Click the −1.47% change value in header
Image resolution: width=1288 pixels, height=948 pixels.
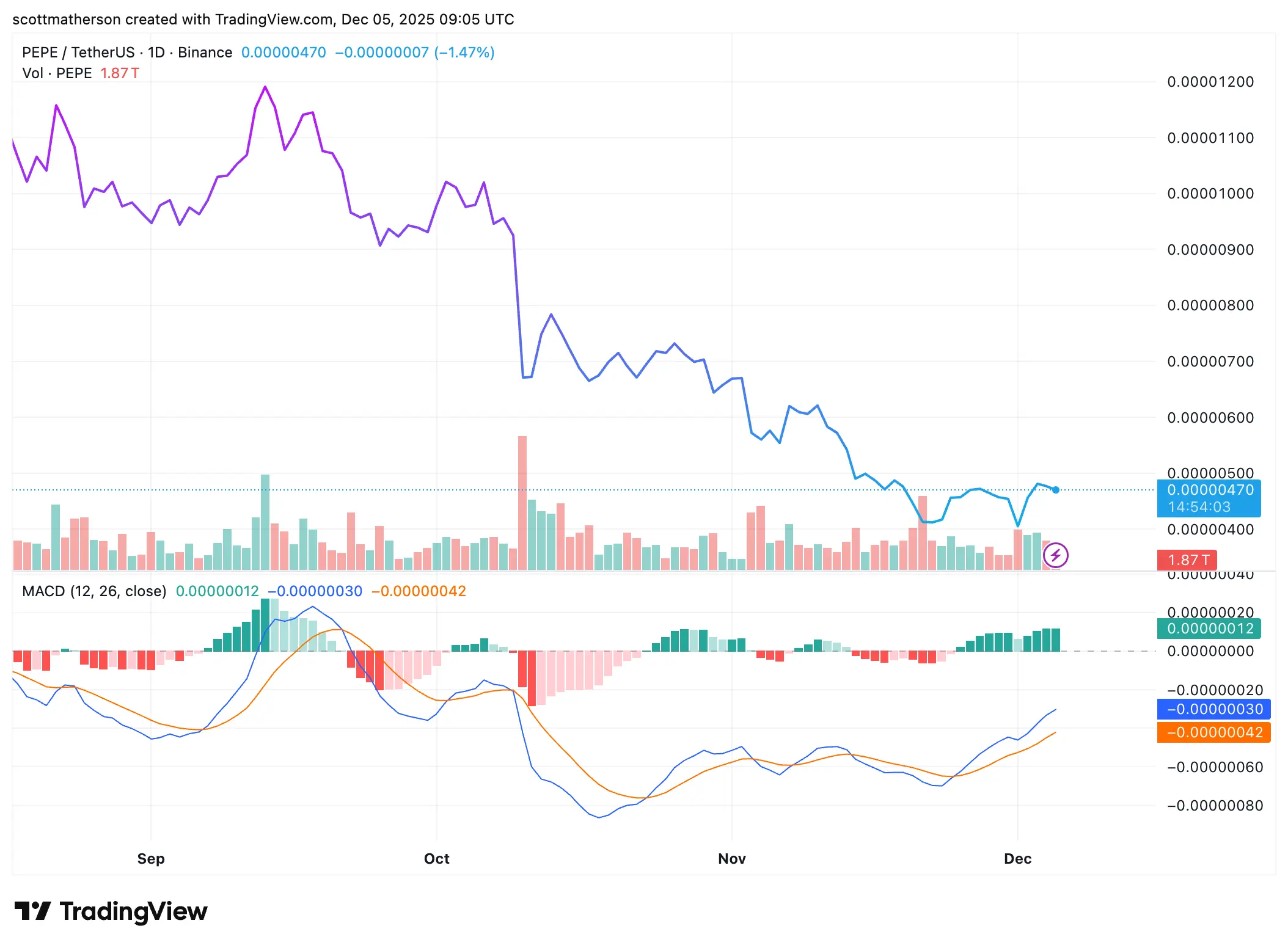click(464, 53)
